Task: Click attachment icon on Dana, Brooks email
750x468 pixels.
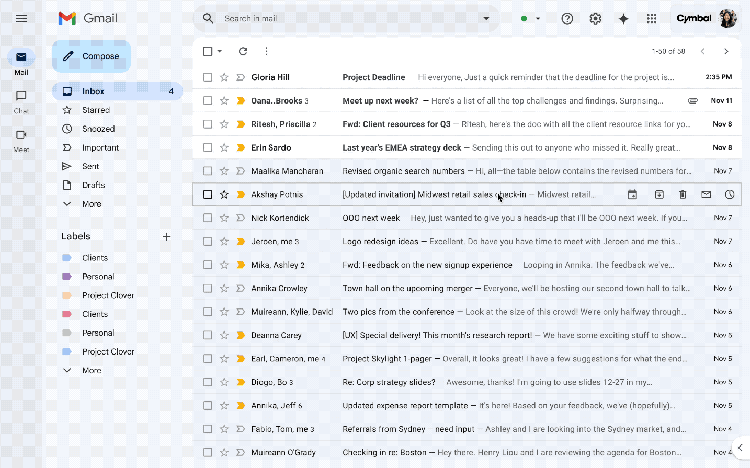Action: [x=693, y=100]
